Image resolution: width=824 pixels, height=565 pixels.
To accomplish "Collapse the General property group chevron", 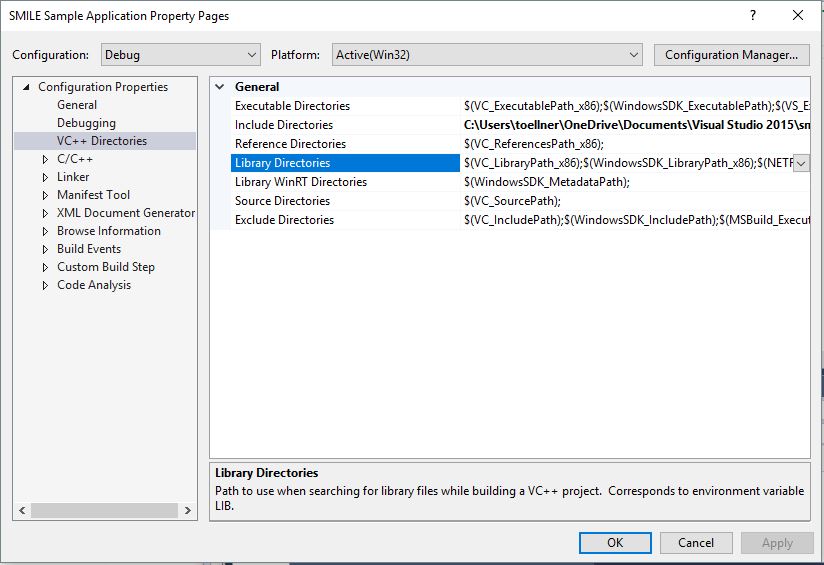I will [x=220, y=87].
